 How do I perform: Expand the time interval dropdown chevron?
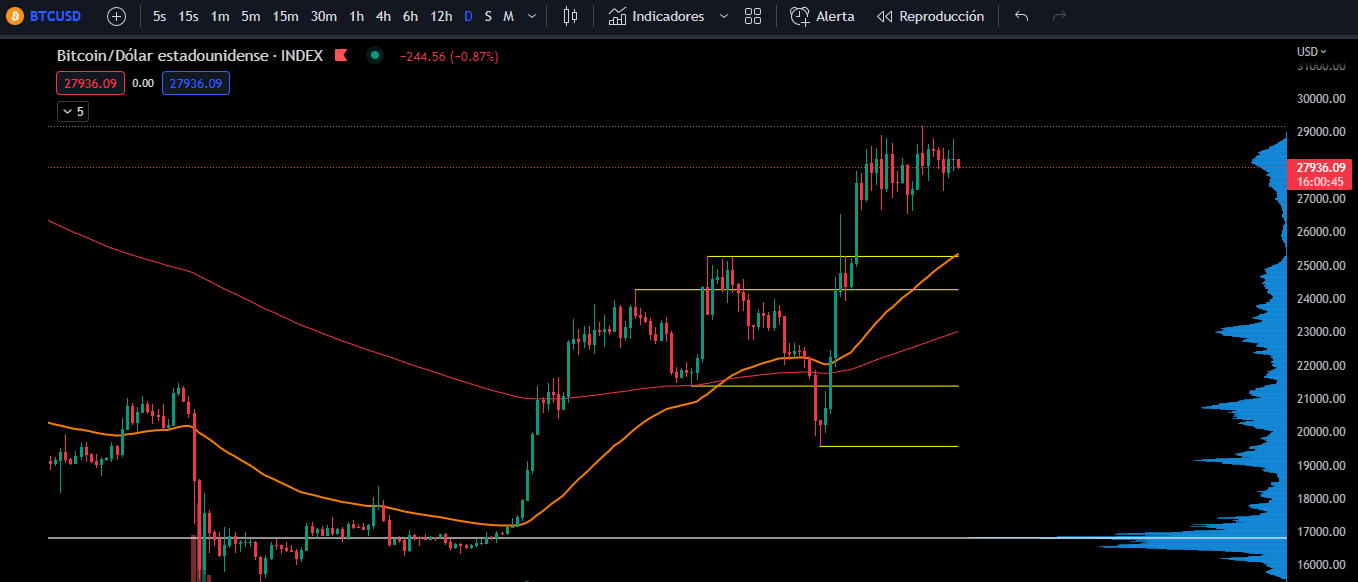tap(531, 16)
